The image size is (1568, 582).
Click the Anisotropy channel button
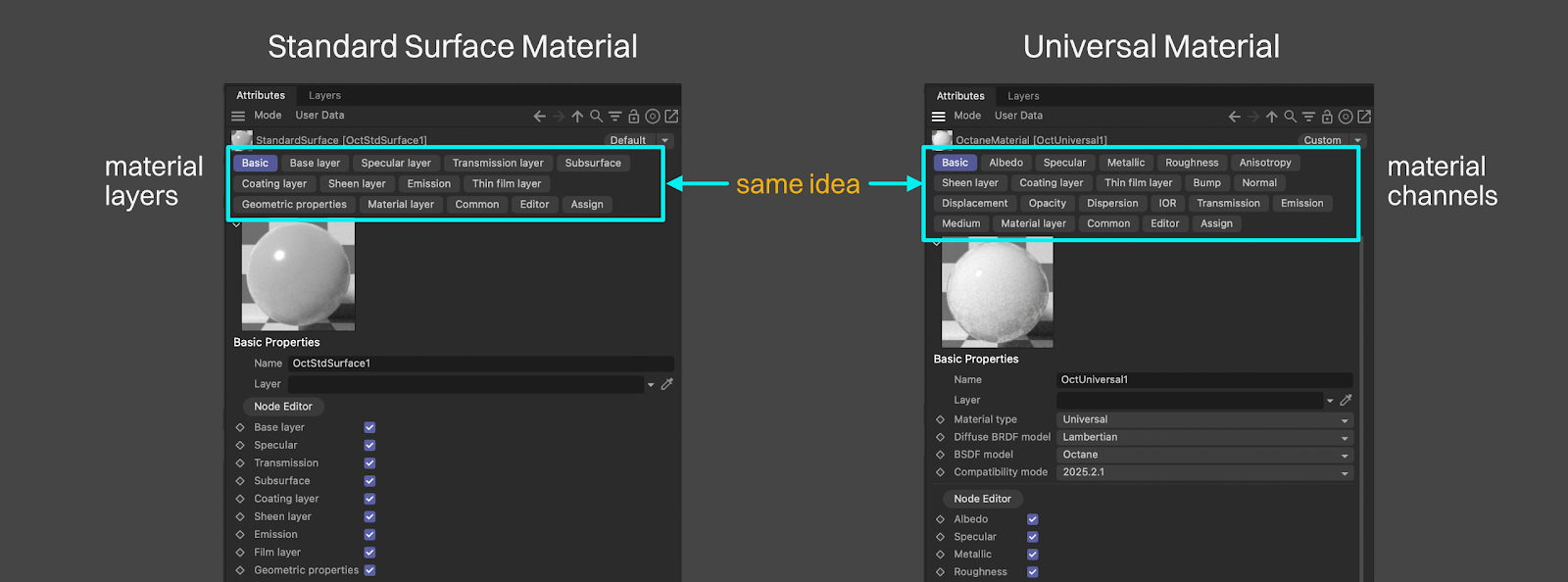1264,163
